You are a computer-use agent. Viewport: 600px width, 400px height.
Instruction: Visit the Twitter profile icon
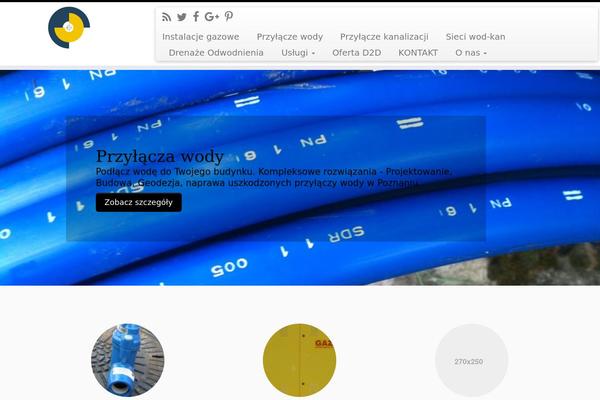[x=182, y=17]
